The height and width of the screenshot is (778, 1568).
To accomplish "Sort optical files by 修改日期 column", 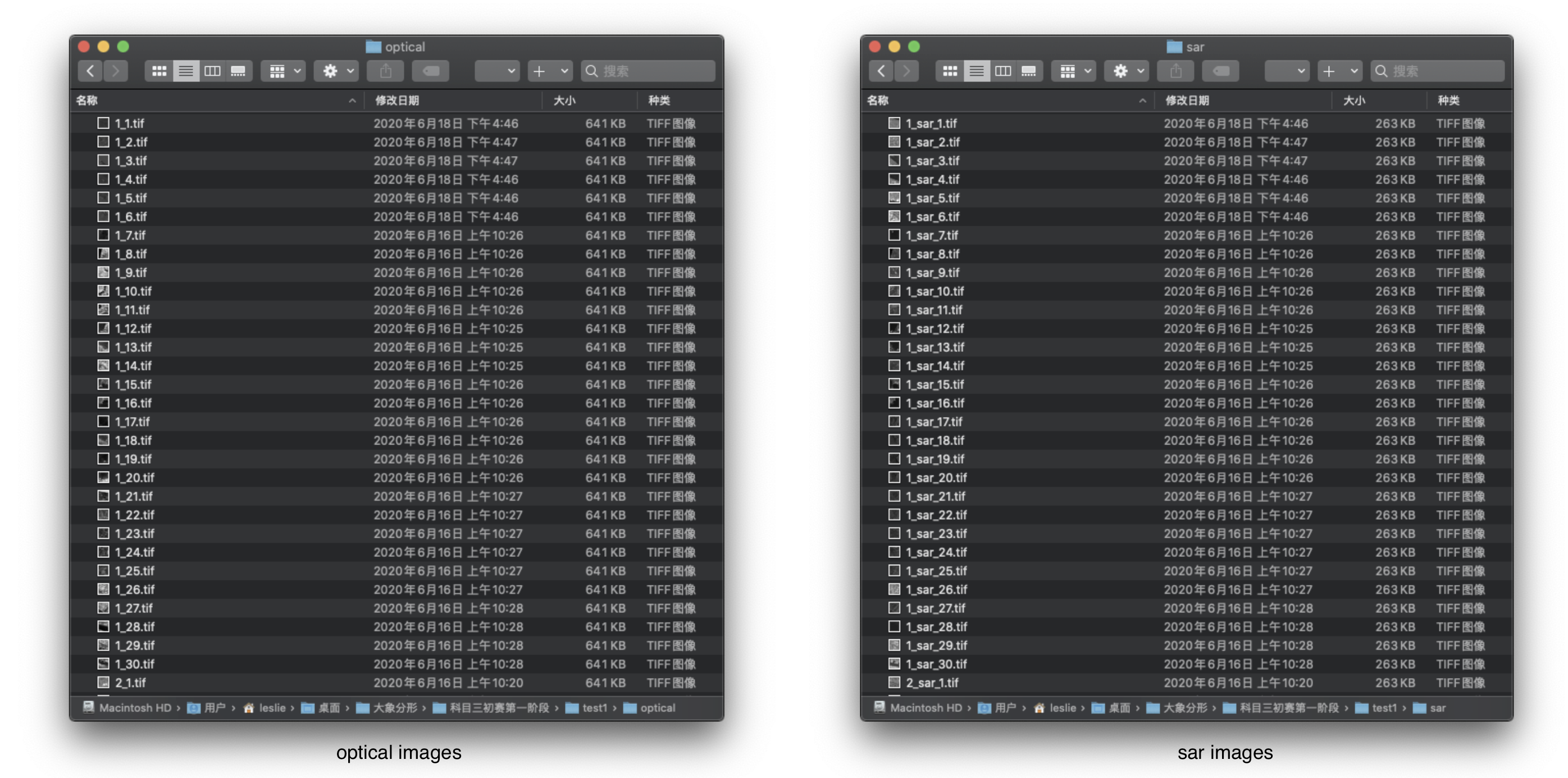I will pyautogui.click(x=397, y=100).
